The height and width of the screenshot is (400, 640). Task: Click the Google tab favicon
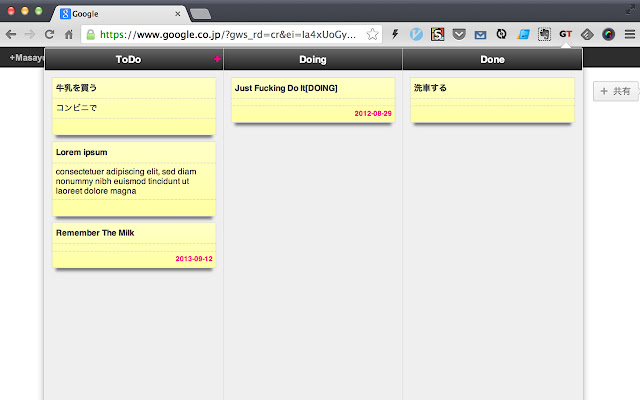(65, 14)
